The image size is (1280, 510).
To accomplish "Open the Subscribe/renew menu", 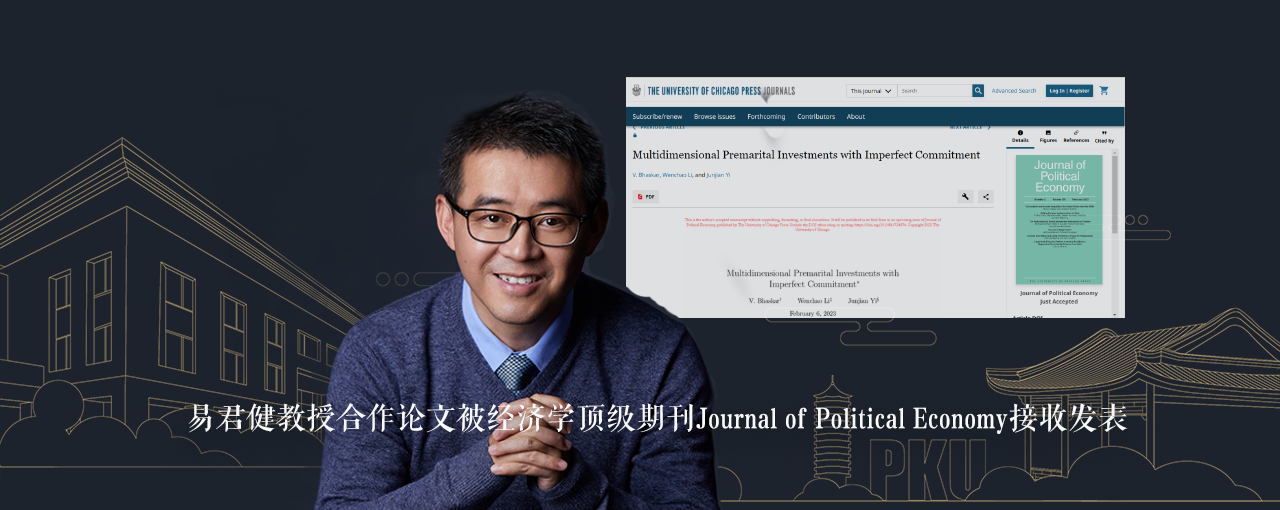I will point(657,117).
